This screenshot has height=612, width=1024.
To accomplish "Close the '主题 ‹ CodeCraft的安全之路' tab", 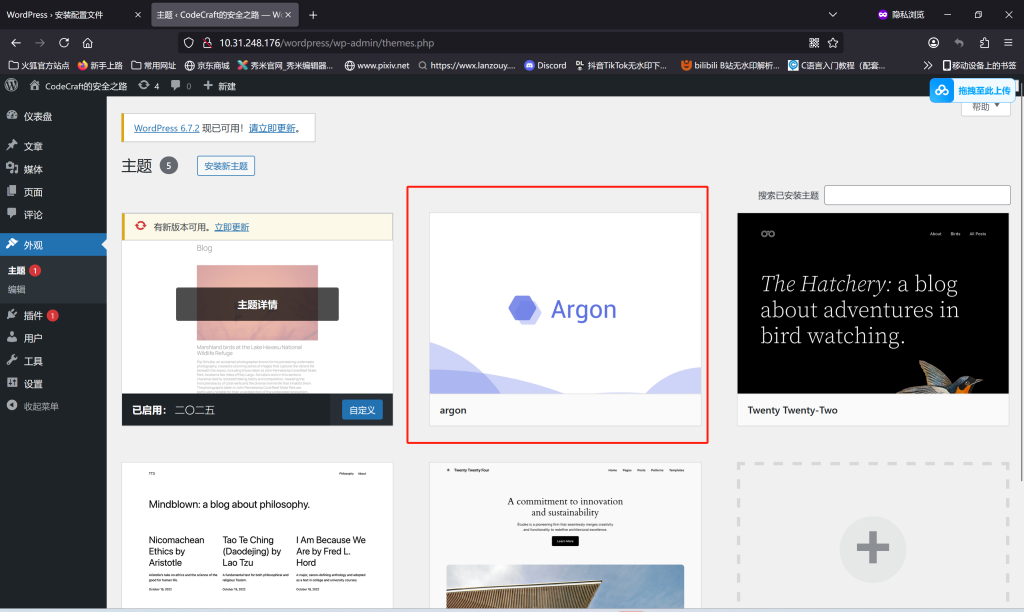I will click(288, 15).
